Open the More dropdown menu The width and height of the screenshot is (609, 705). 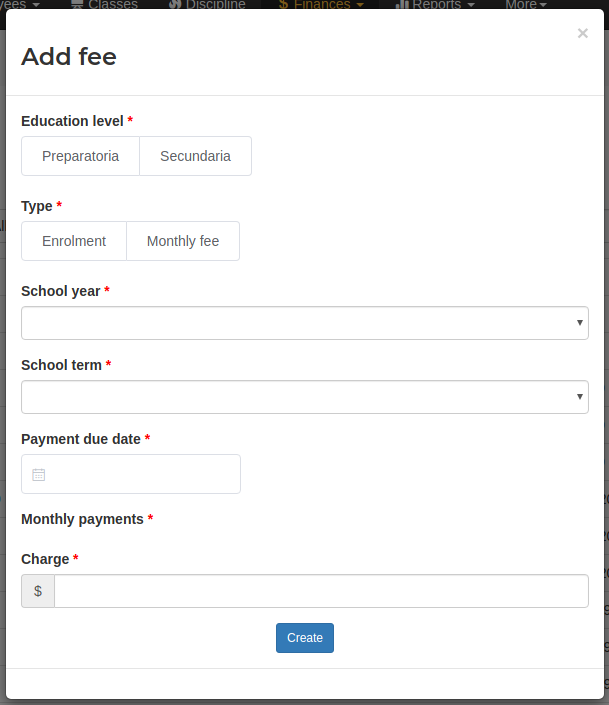[x=525, y=4]
